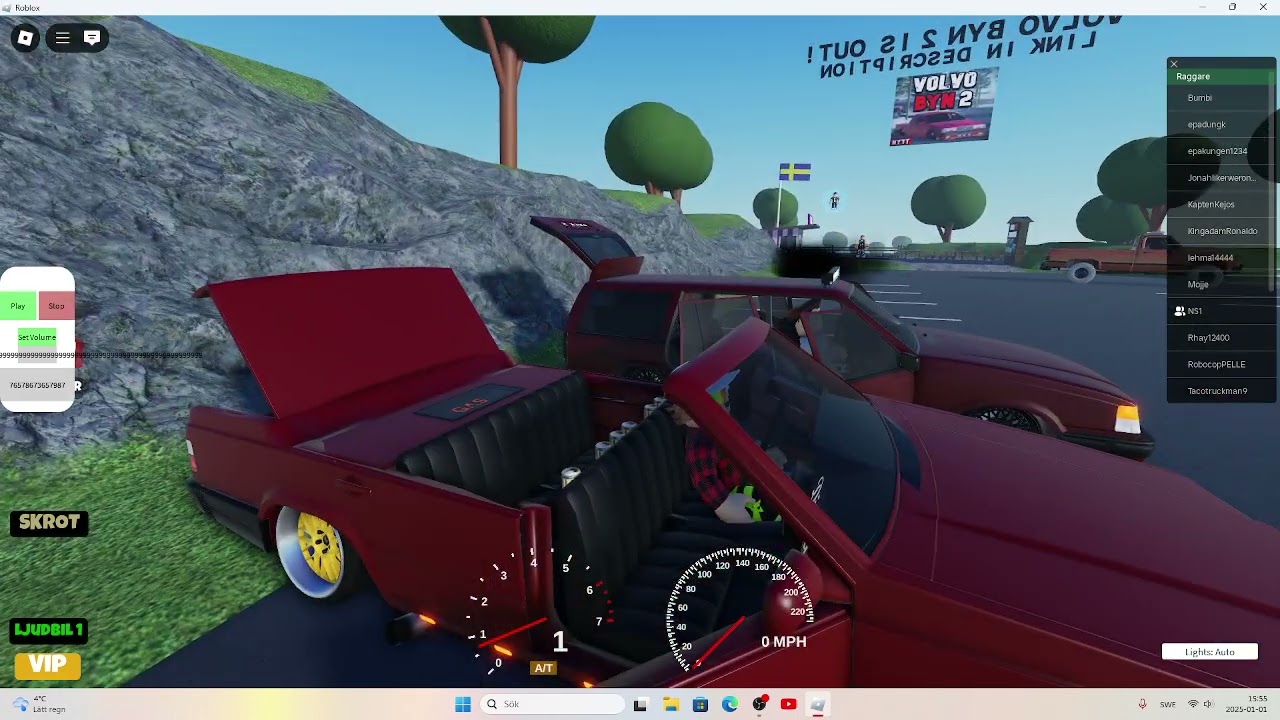The image size is (1280, 720).
Task: Open File Explorer from the taskbar
Action: point(670,704)
